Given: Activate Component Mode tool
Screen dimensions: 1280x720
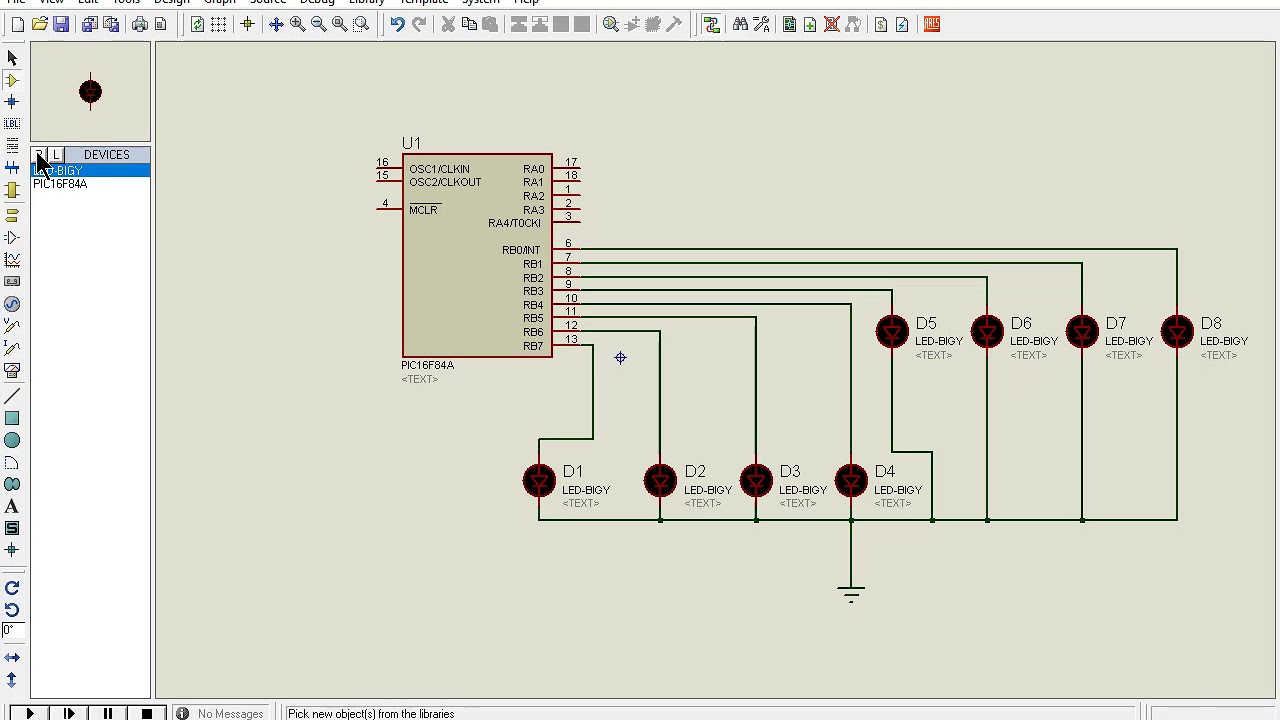Looking at the screenshot, I should click(12, 80).
